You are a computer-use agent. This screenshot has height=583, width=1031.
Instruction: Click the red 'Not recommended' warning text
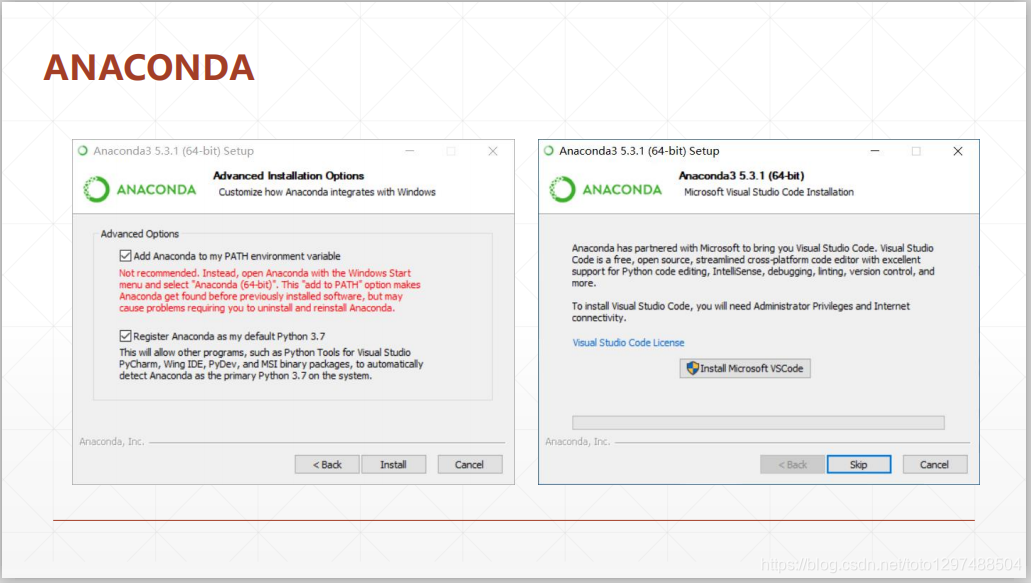click(x=270, y=291)
